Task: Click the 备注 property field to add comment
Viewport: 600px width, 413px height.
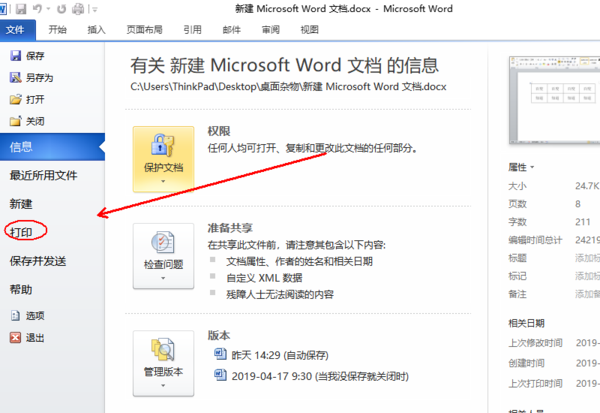Action: pos(587,294)
